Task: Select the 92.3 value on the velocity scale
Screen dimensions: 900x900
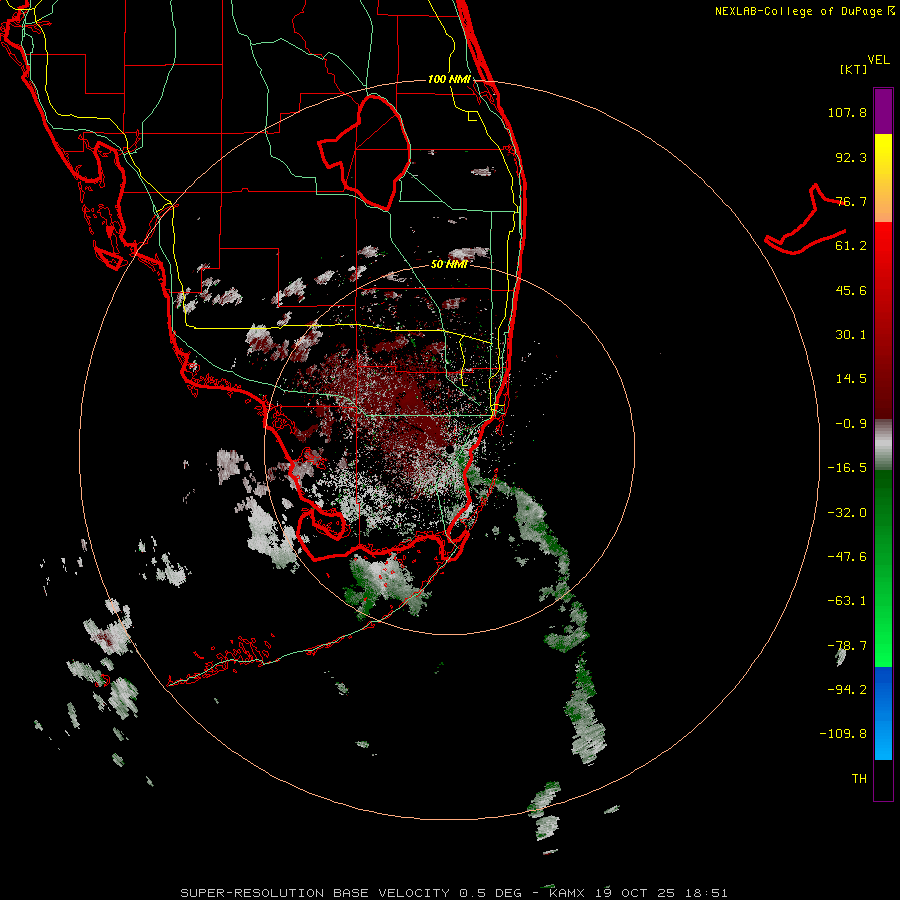Action: 851,157
